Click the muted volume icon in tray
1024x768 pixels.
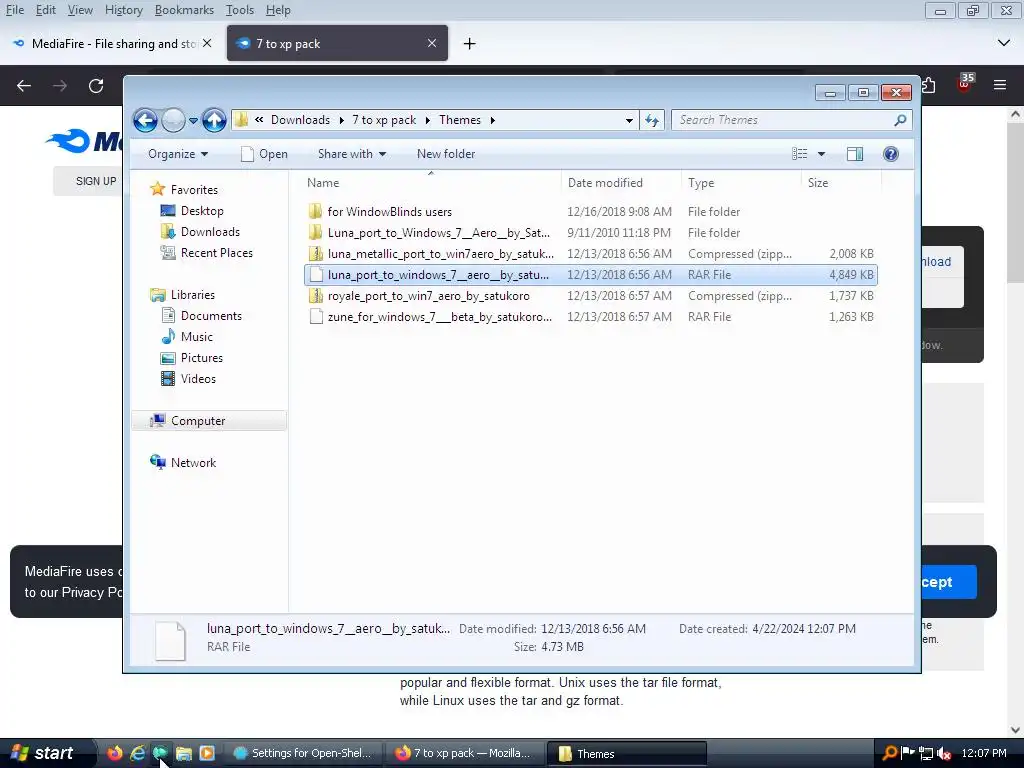[x=944, y=753]
